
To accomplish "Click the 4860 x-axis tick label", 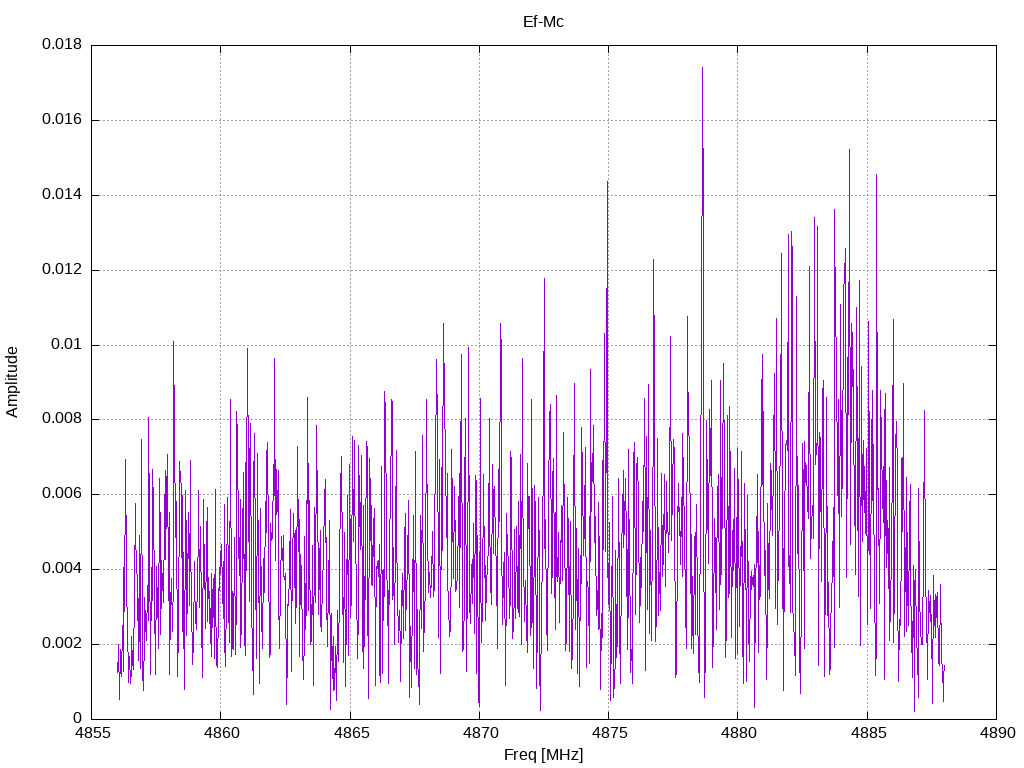I will pyautogui.click(x=221, y=733).
